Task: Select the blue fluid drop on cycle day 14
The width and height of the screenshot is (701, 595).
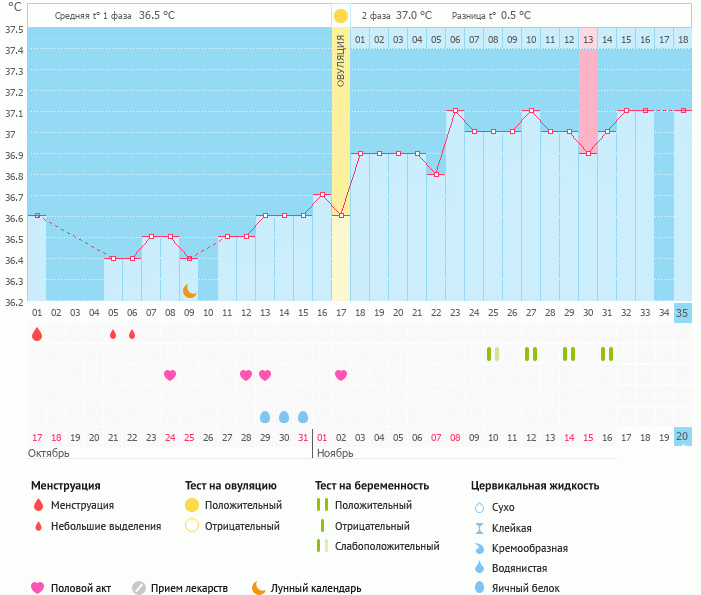Action: click(284, 417)
